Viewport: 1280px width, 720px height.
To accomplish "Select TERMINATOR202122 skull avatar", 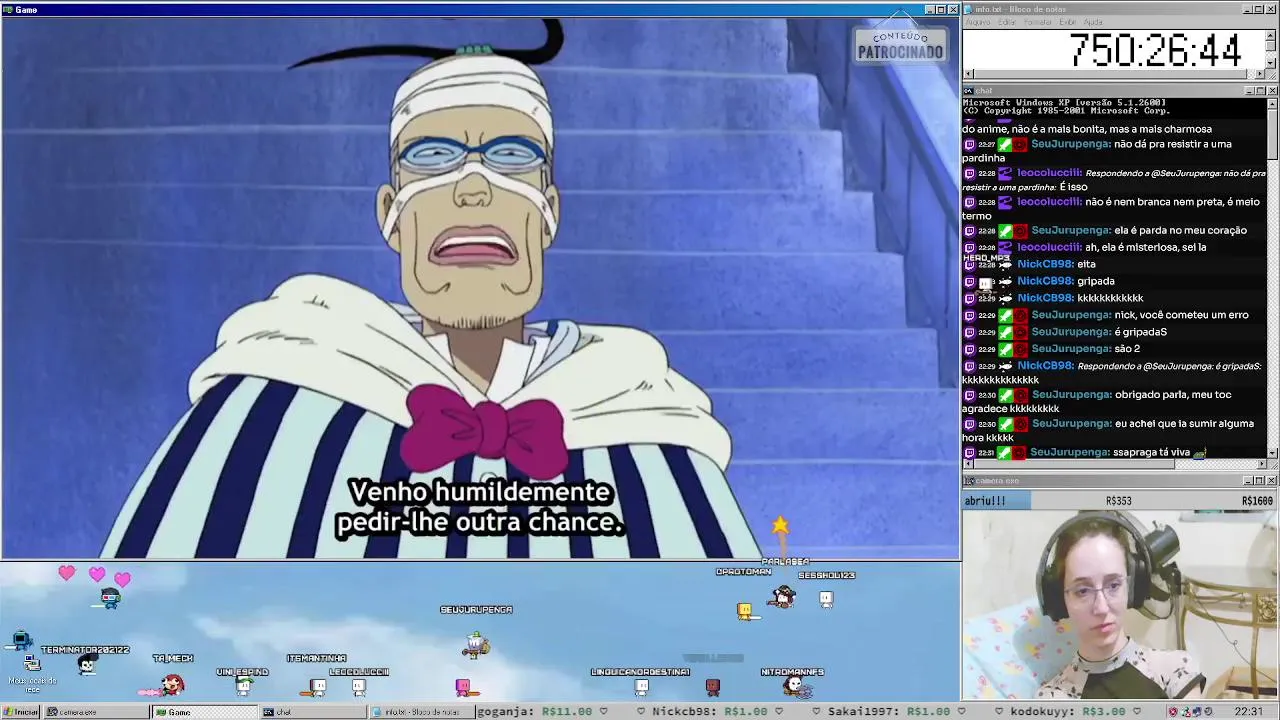I will click(x=87, y=667).
